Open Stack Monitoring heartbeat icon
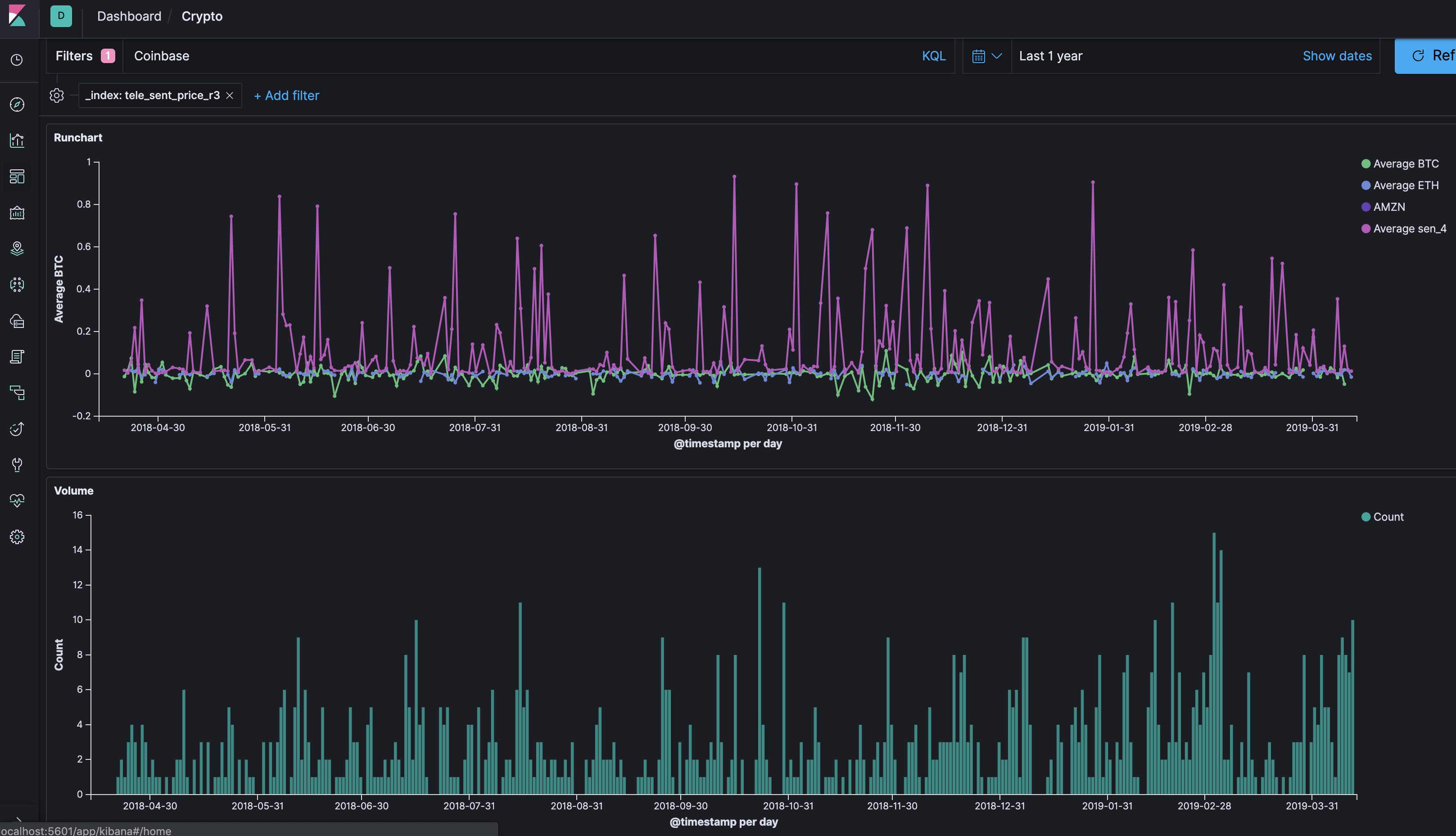Image resolution: width=1456 pixels, height=836 pixels. click(x=17, y=501)
